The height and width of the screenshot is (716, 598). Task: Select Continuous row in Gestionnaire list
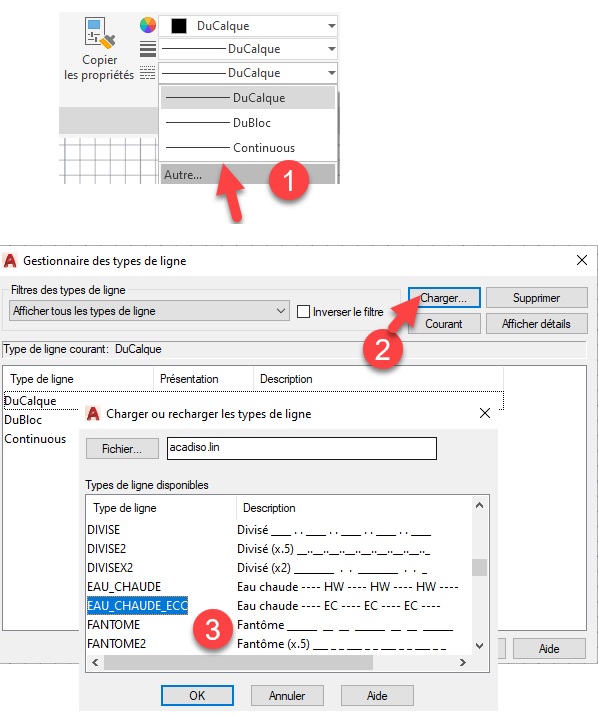(35, 439)
